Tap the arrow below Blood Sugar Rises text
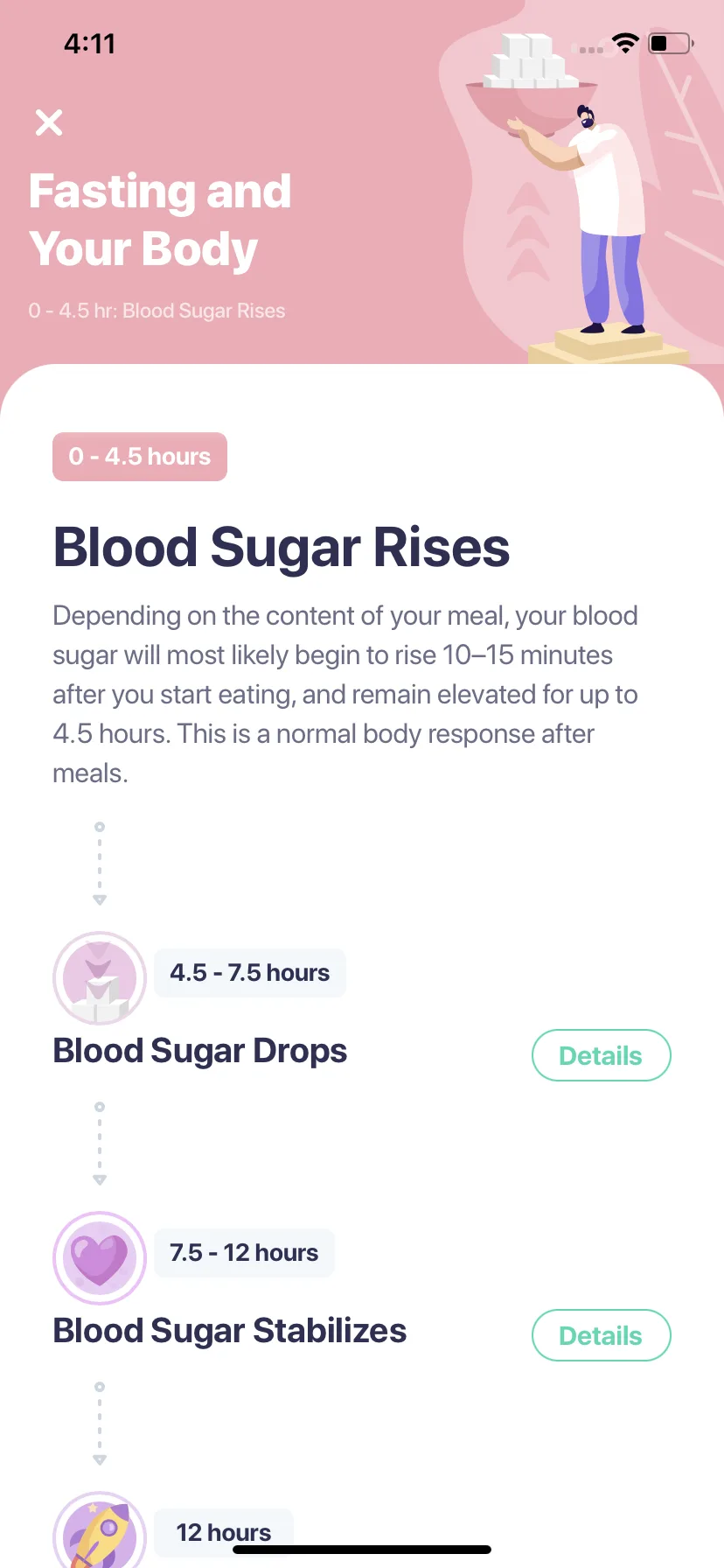724x1568 pixels. (100, 864)
